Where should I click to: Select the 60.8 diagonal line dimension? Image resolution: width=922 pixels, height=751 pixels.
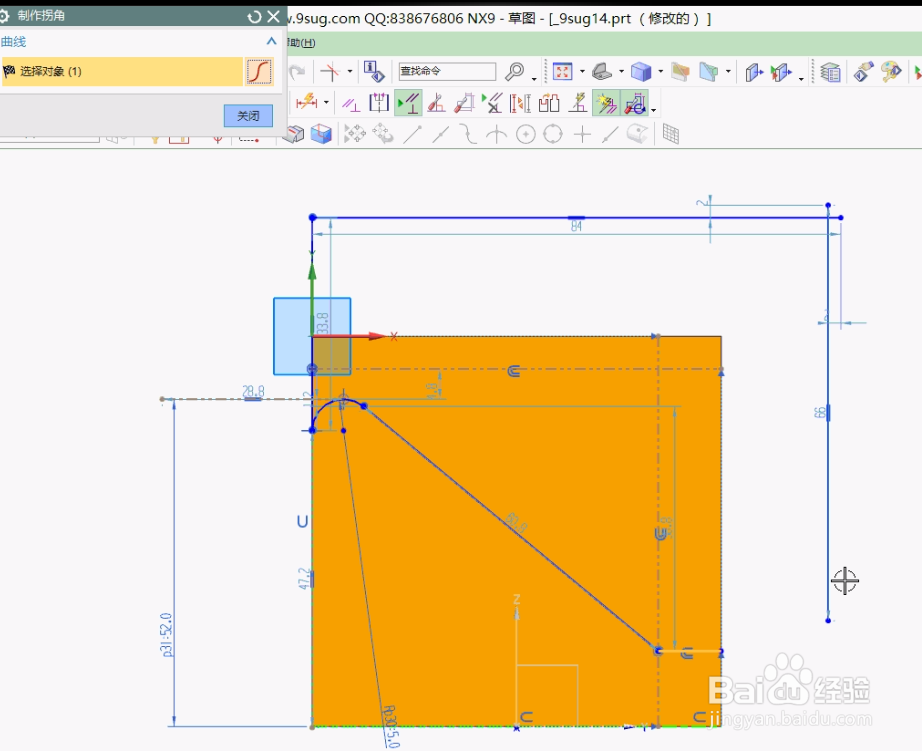[x=516, y=522]
